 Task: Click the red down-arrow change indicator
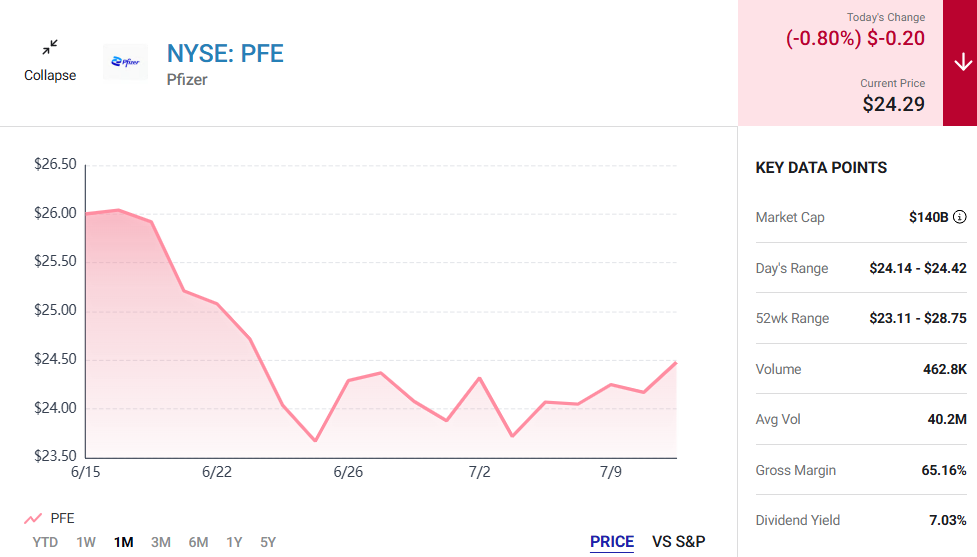click(x=963, y=62)
